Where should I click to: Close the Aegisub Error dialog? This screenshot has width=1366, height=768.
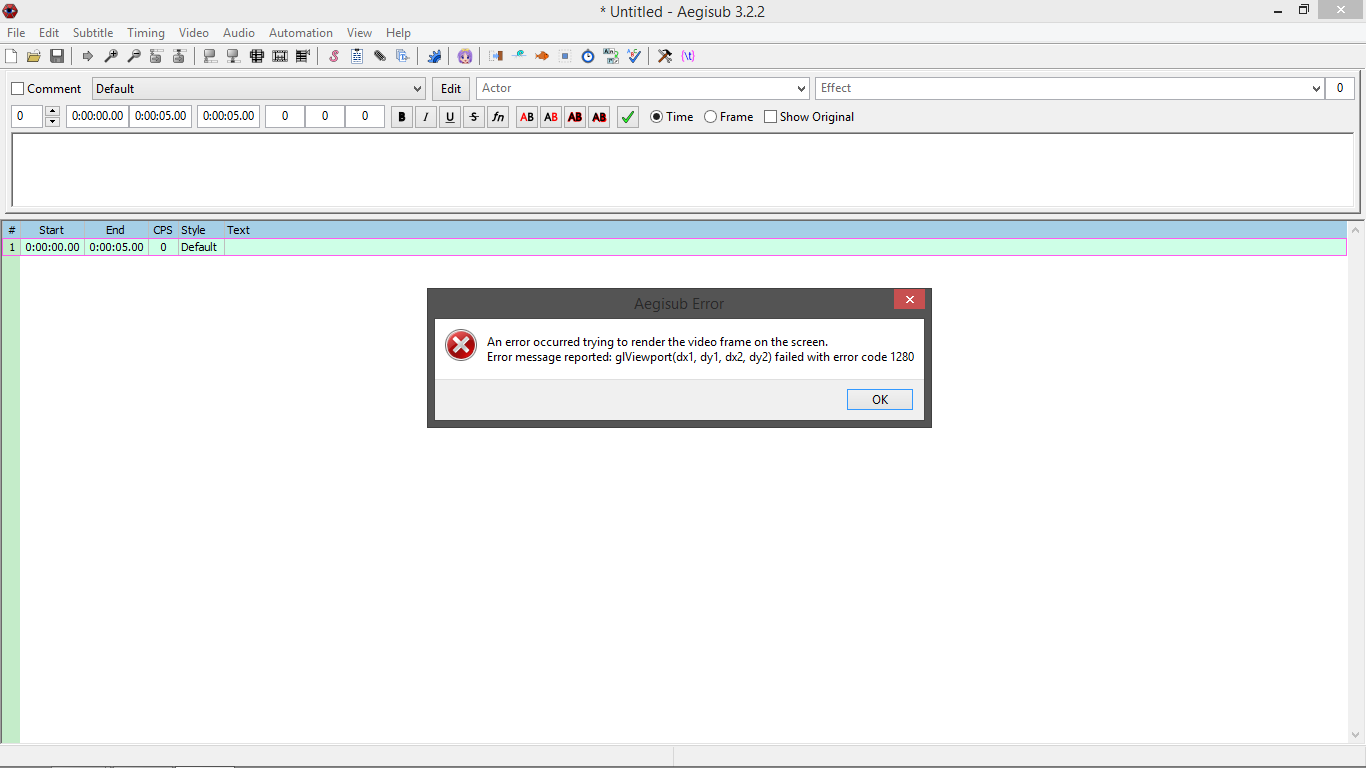pyautogui.click(x=909, y=300)
